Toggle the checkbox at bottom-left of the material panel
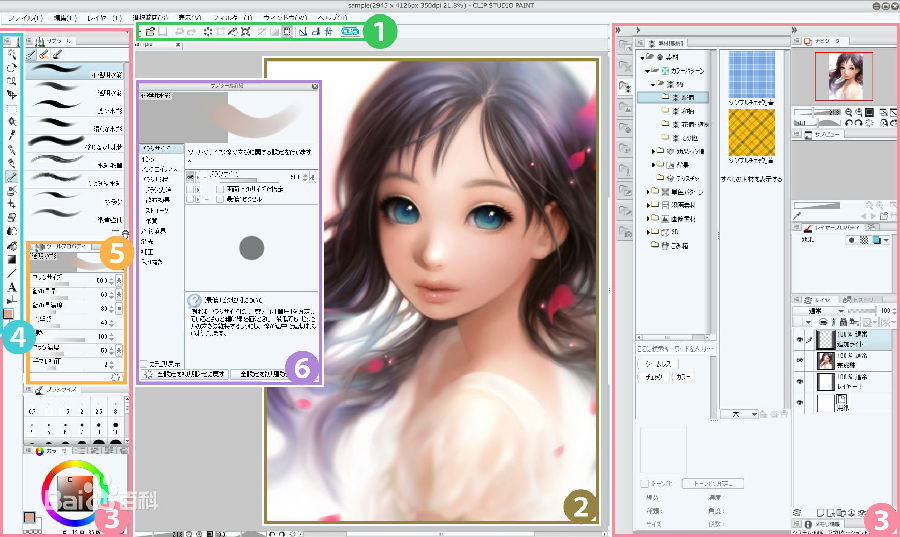The height and width of the screenshot is (537, 900). coord(645,482)
